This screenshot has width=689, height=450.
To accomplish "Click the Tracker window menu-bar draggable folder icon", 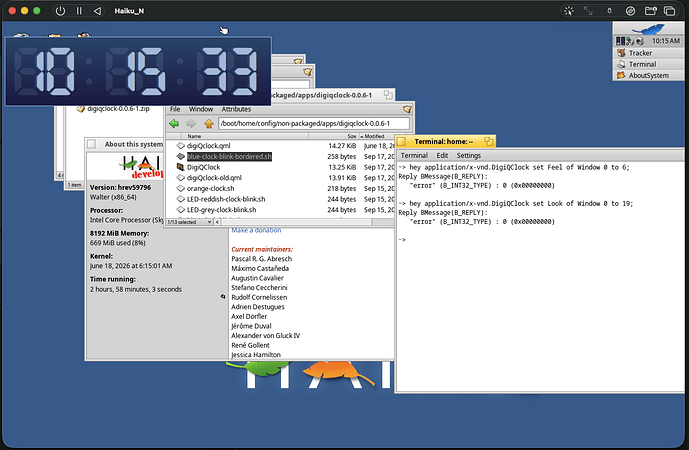I will click(407, 109).
